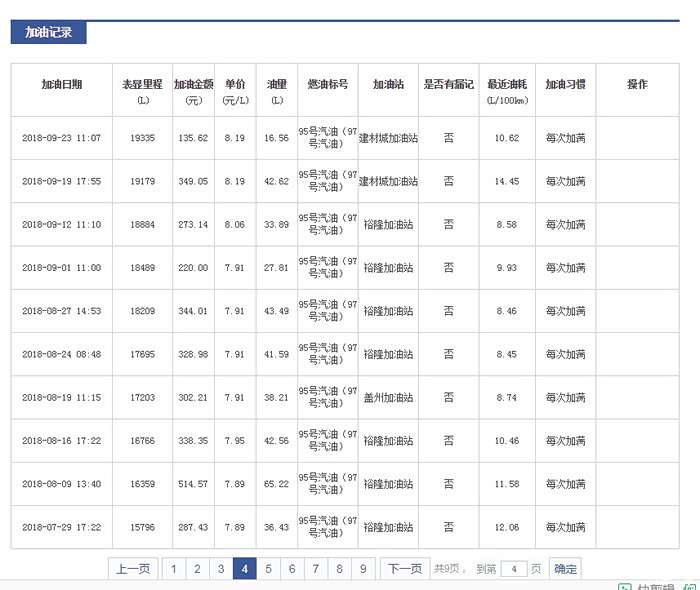Open page 1 of the records

tap(173, 569)
